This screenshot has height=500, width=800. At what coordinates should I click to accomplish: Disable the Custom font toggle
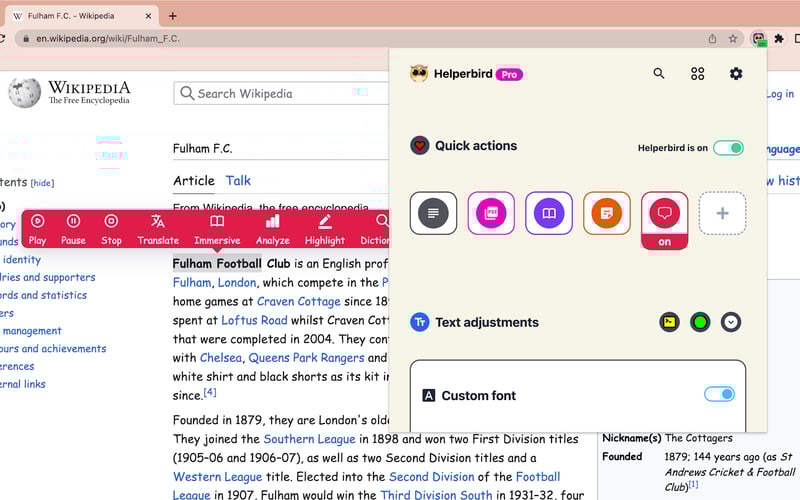pyautogui.click(x=719, y=394)
